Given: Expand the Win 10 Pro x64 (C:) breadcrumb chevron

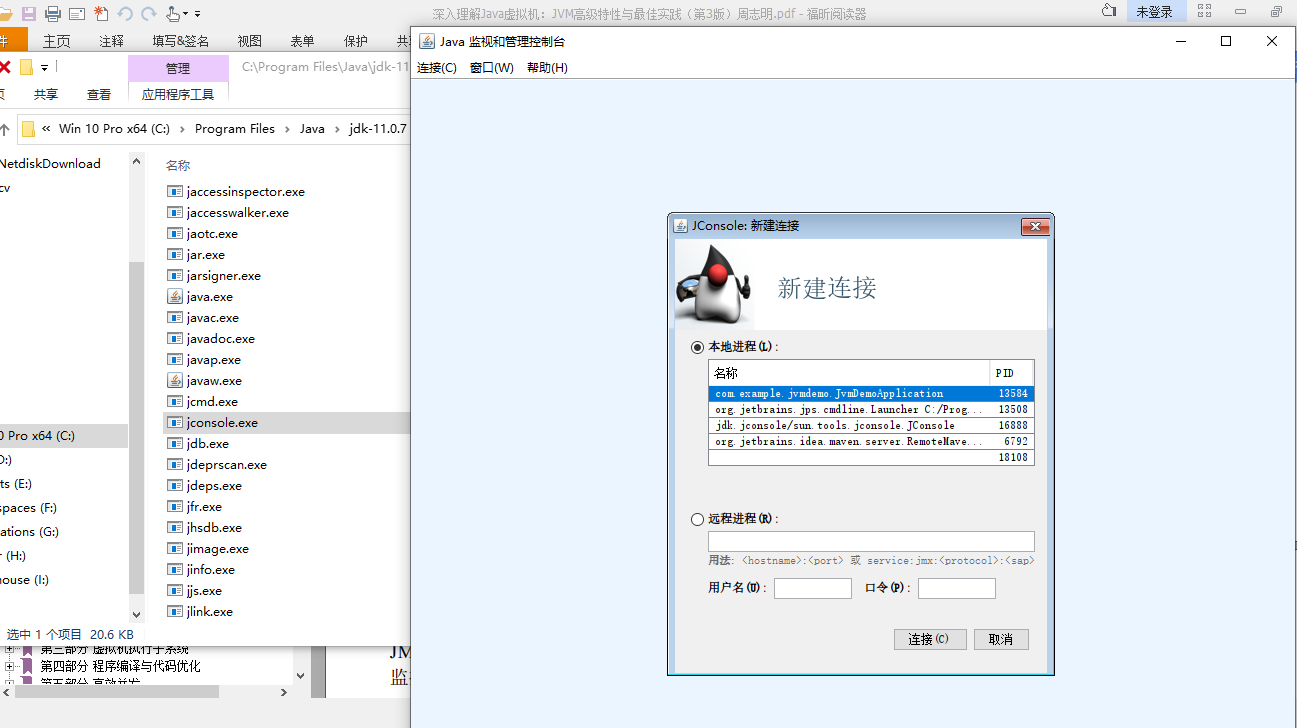Looking at the screenshot, I should coord(182,129).
